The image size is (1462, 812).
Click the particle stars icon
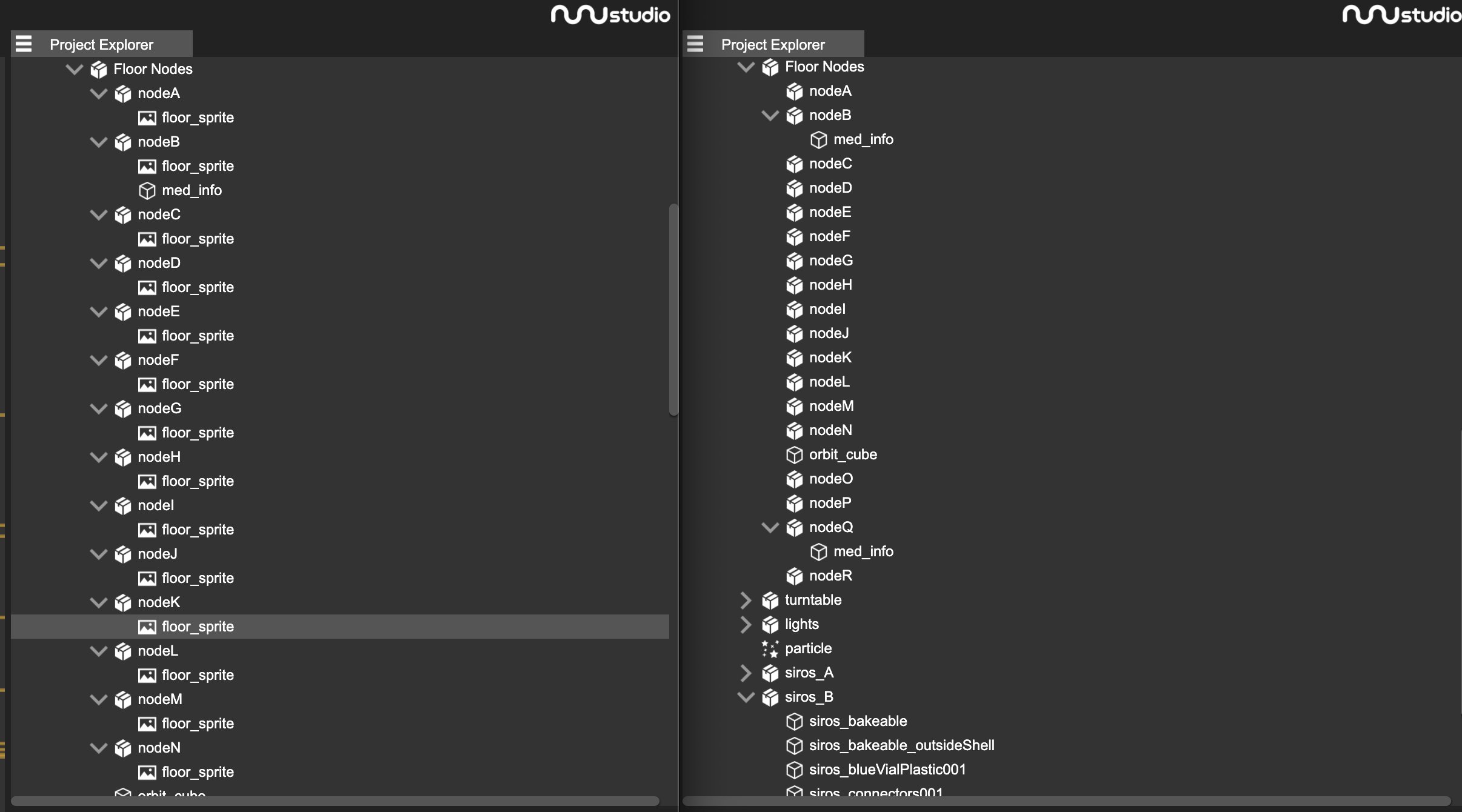point(770,649)
